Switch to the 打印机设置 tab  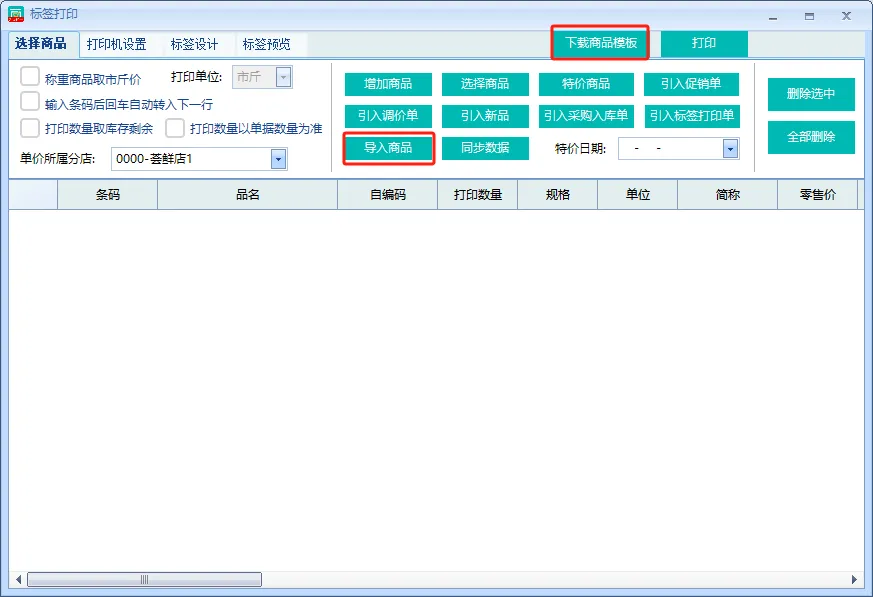coord(116,45)
